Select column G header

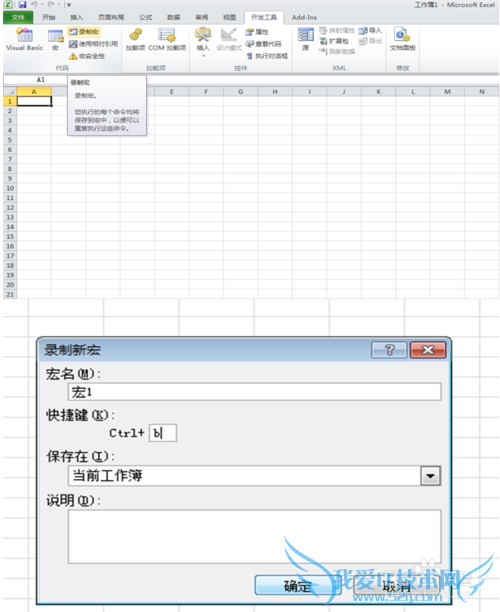click(x=240, y=92)
